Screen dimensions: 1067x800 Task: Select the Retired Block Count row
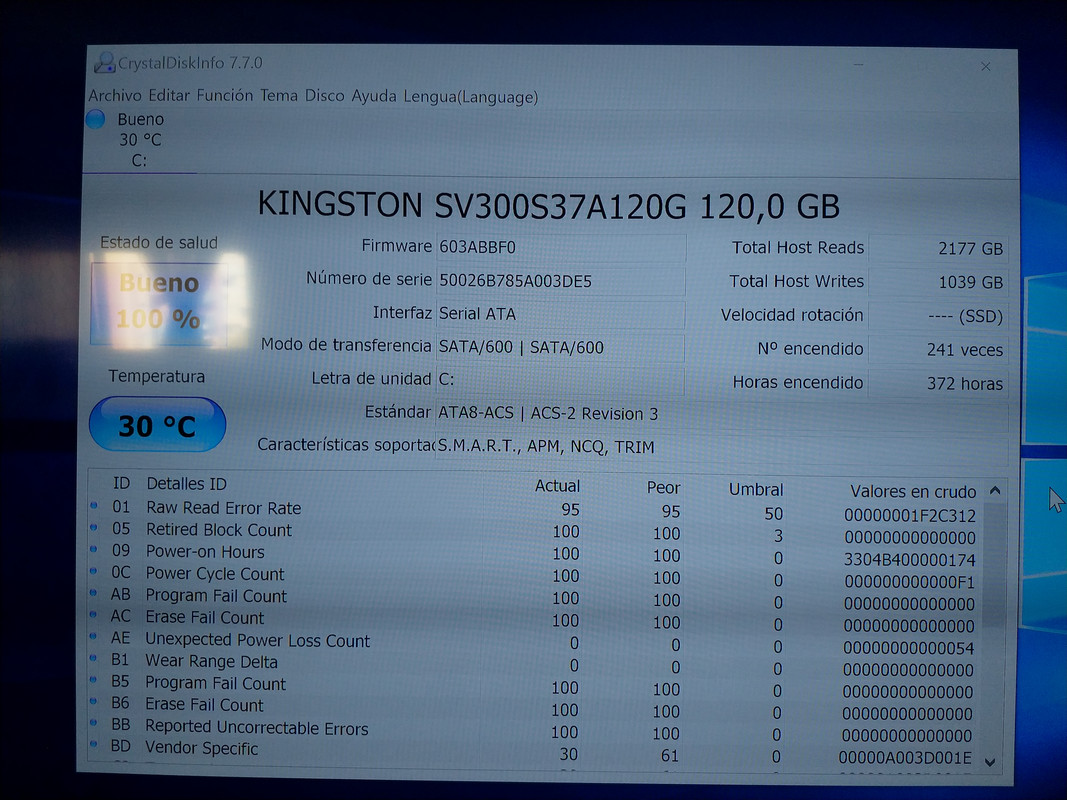[534, 532]
